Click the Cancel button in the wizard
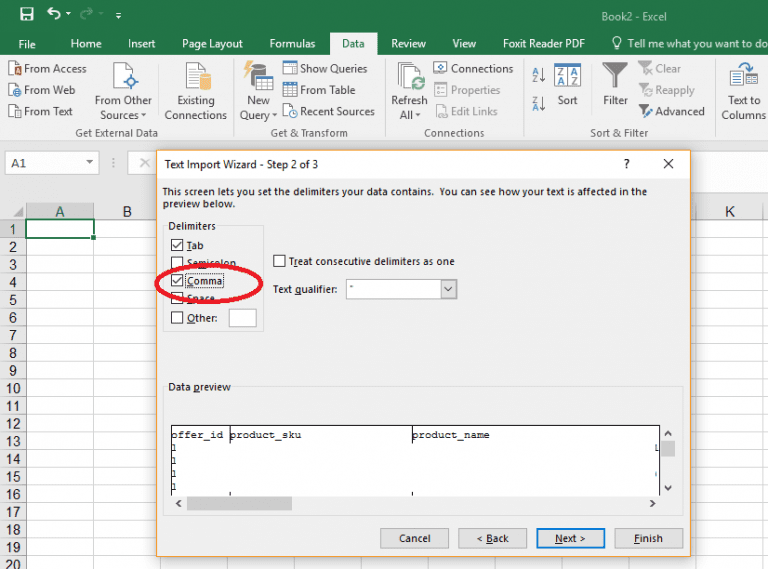The image size is (768, 569). 414,538
